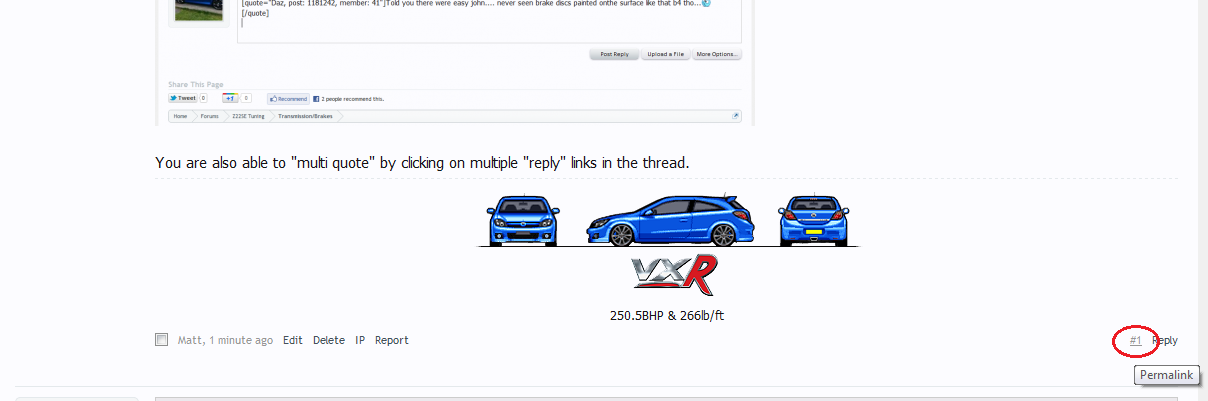The image size is (1208, 401).
Task: Edit this post via the Edit link
Action: (x=292, y=340)
